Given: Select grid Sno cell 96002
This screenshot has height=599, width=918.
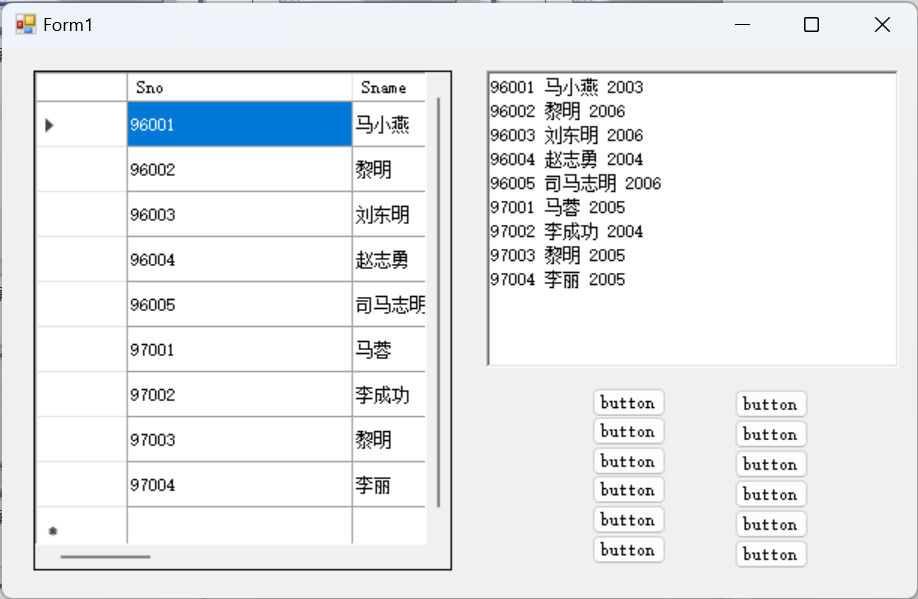Looking at the screenshot, I should coord(239,169).
